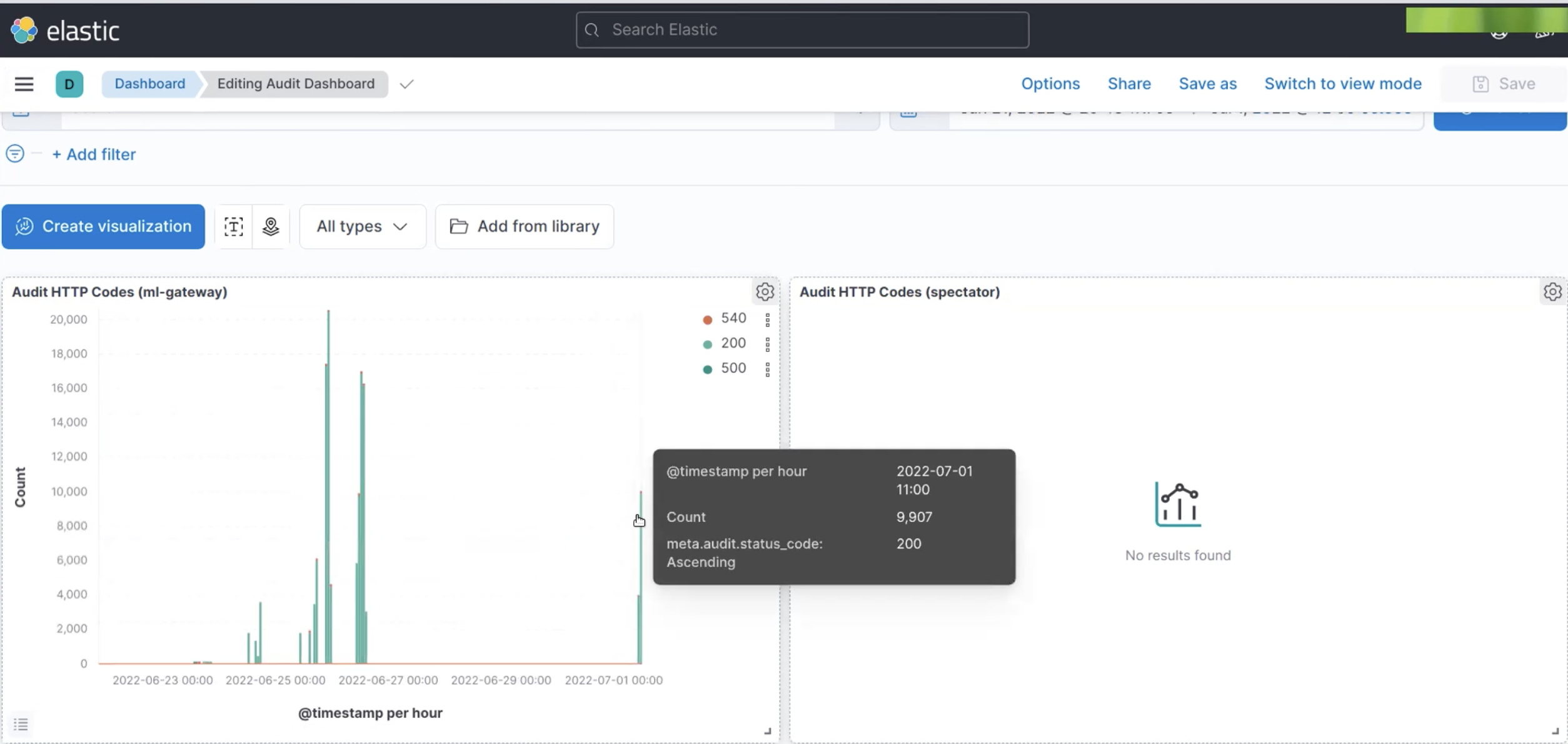Add a Maps visualization icon

(x=271, y=226)
